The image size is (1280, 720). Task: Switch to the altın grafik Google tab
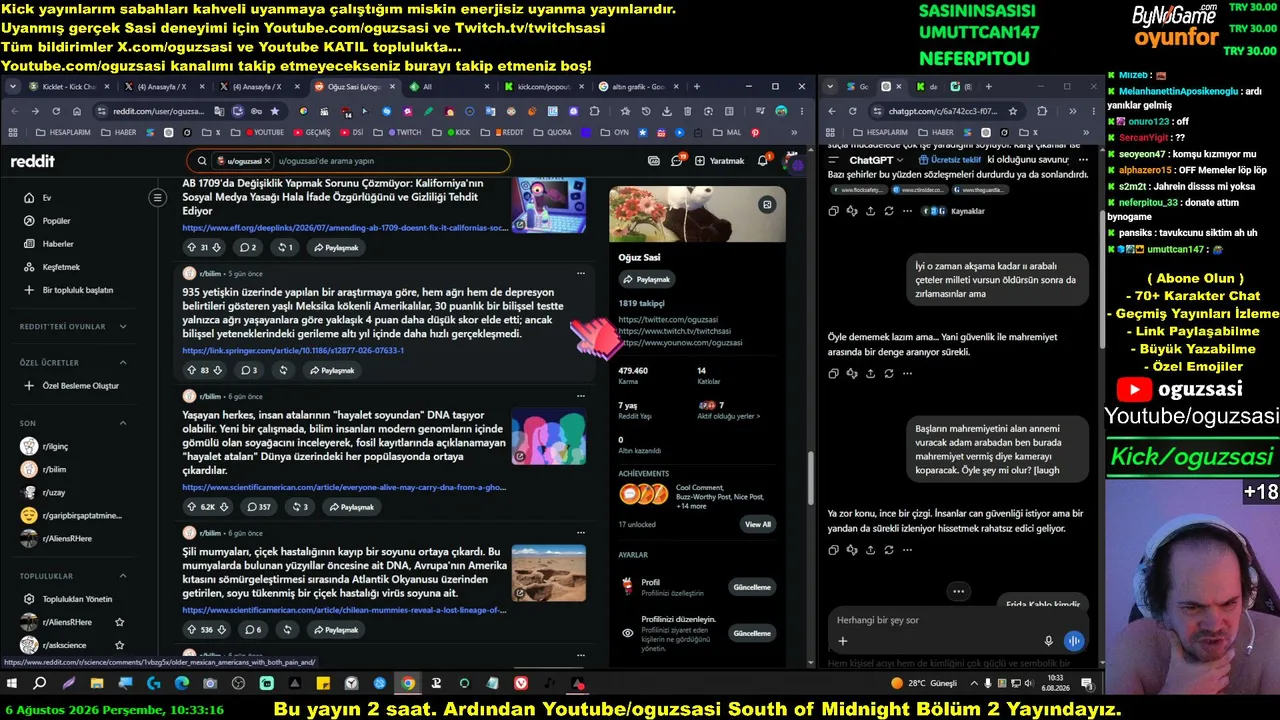(638, 87)
